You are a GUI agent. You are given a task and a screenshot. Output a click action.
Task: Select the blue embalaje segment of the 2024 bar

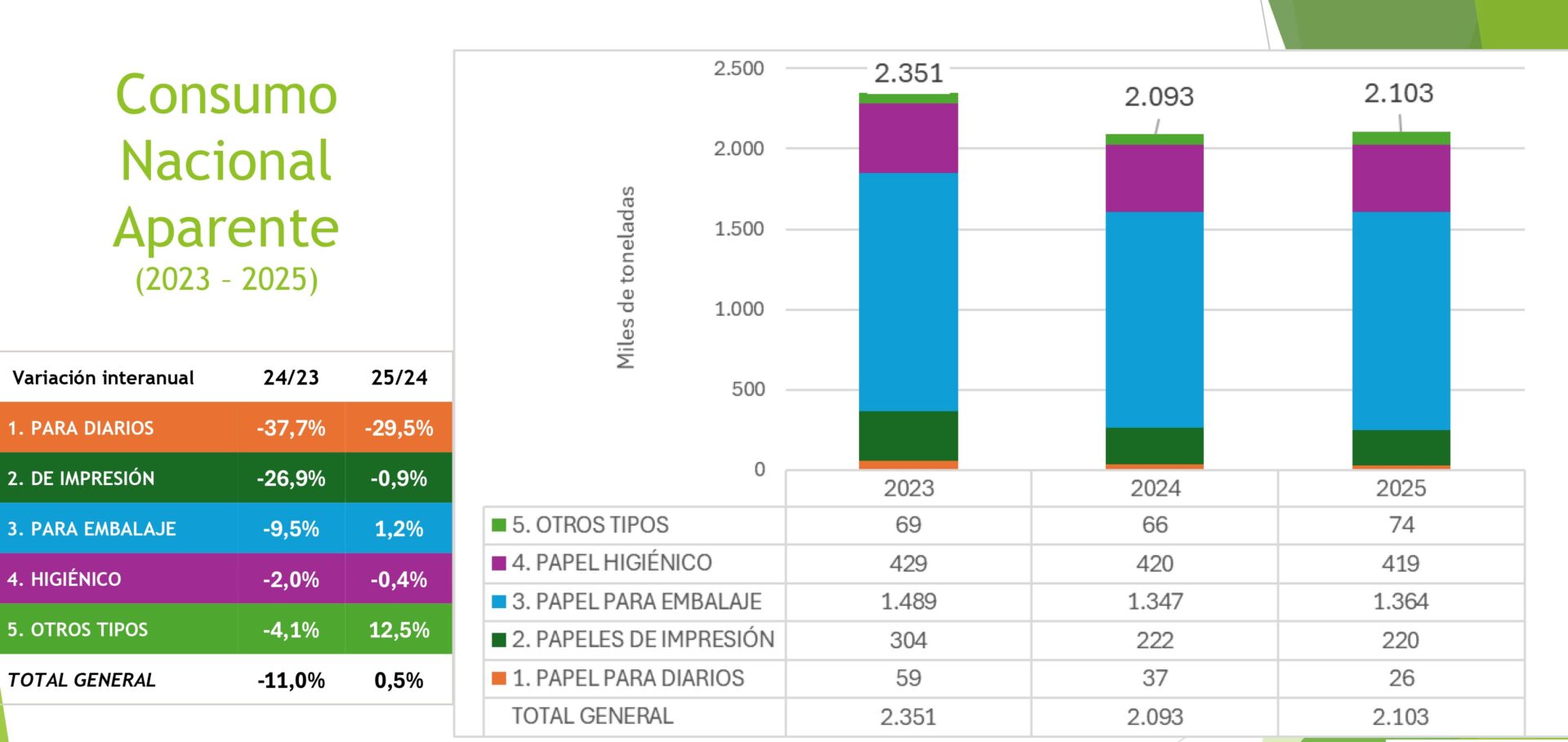point(1155,320)
